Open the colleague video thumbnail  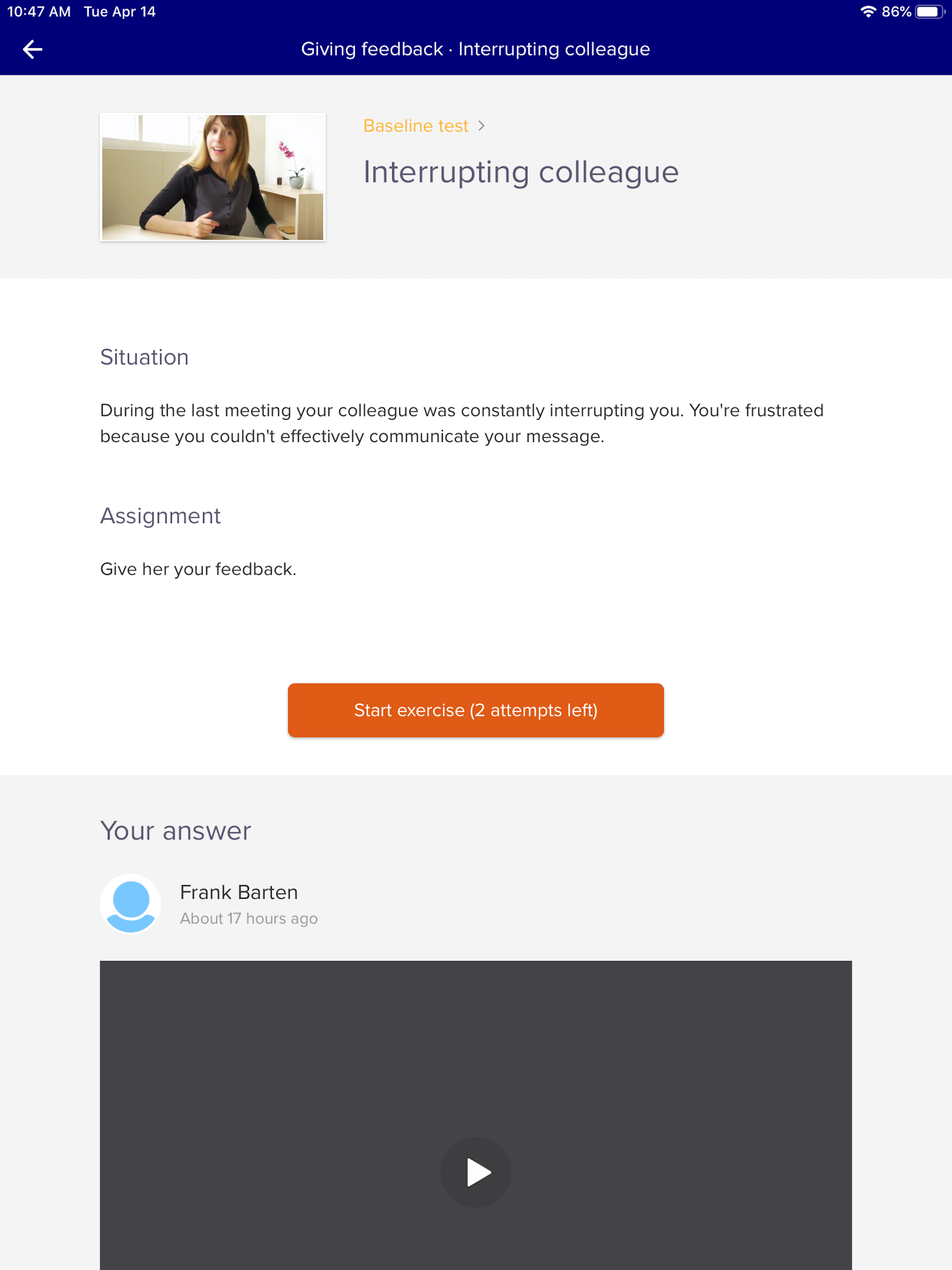click(212, 178)
